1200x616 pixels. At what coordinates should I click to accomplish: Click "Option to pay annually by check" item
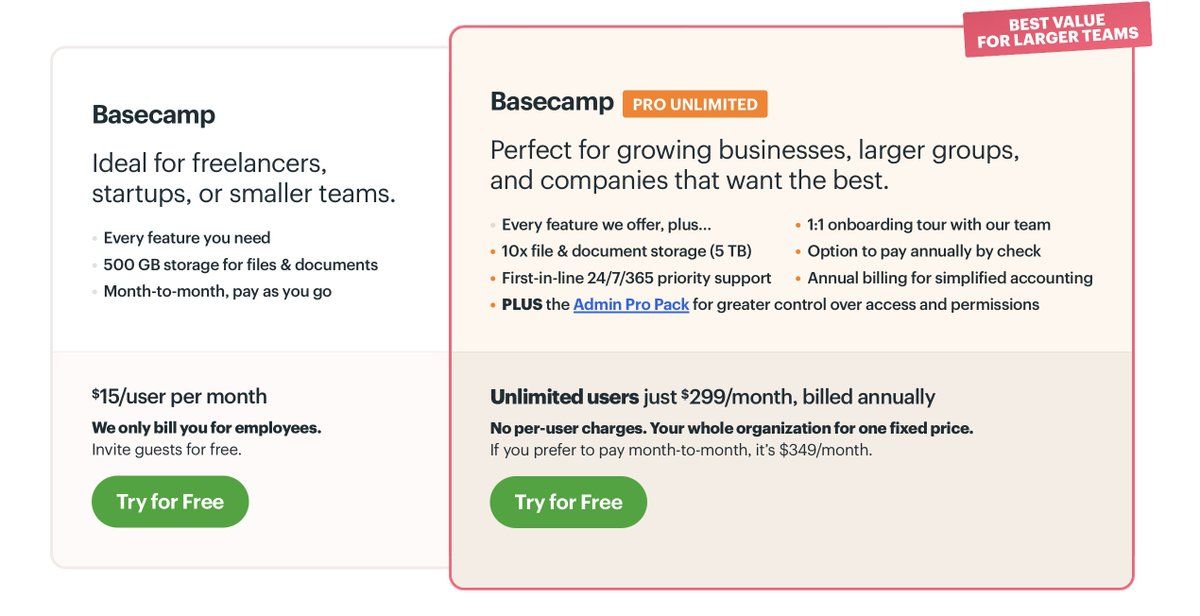point(924,251)
